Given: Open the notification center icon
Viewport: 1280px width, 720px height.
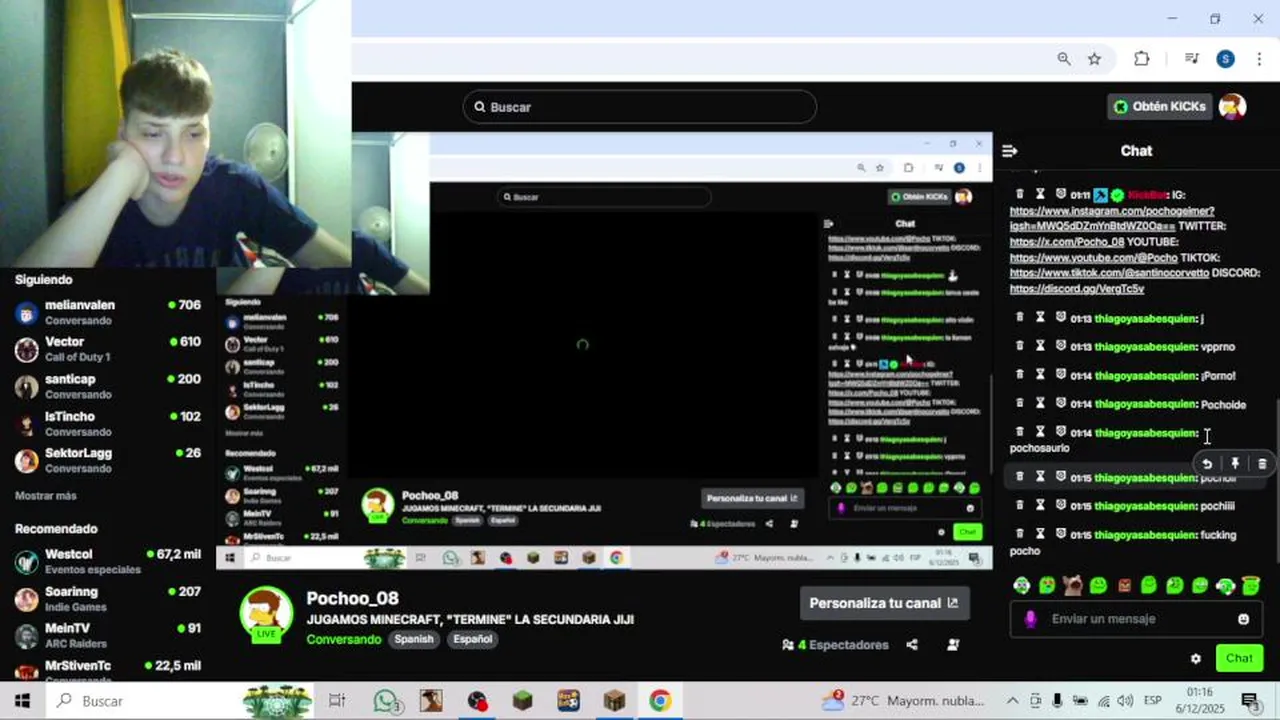Looking at the screenshot, I should click(x=1249, y=701).
